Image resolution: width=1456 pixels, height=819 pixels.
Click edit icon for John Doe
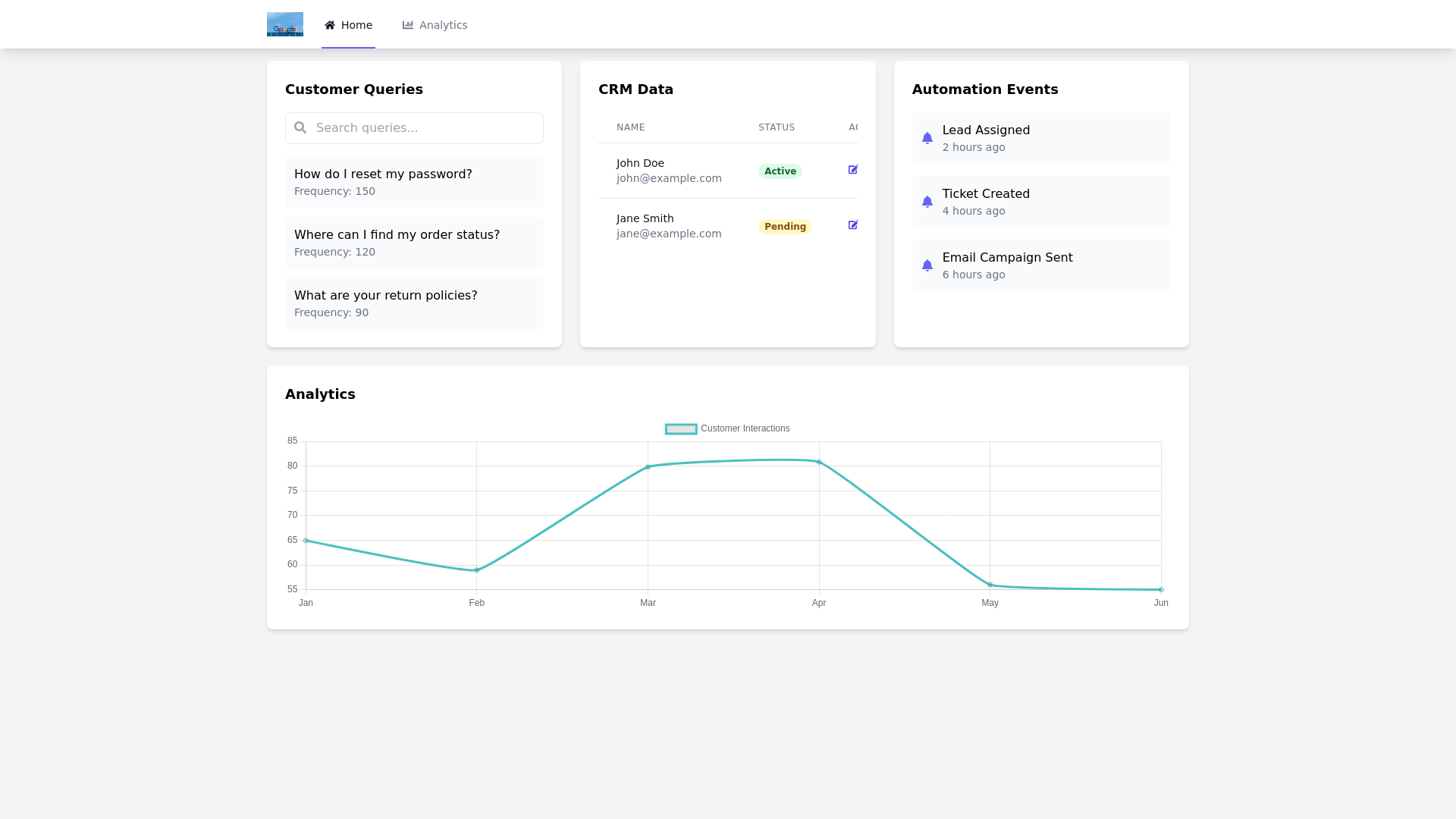[x=853, y=170]
